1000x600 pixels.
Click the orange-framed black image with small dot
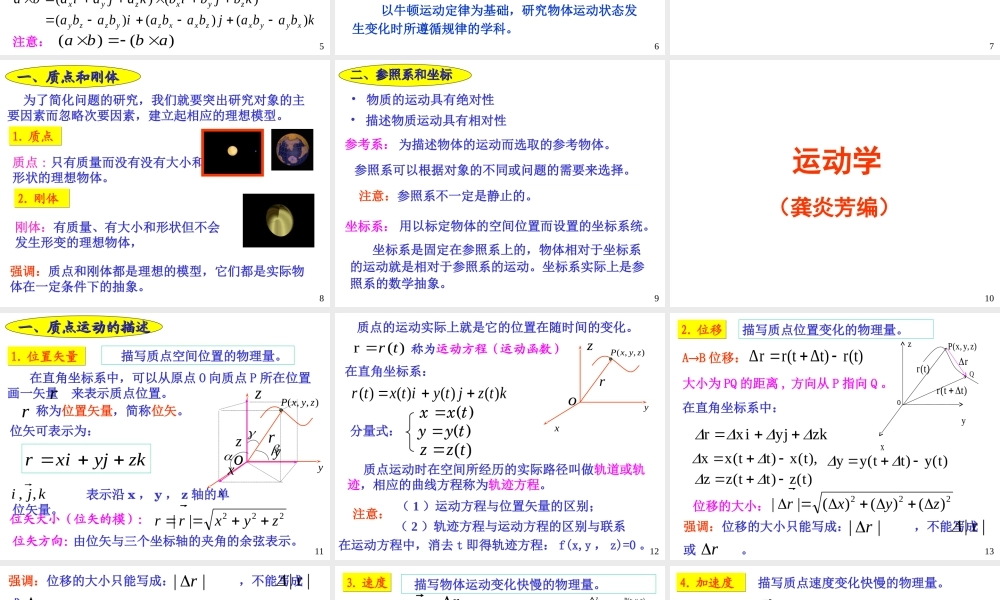click(x=232, y=152)
